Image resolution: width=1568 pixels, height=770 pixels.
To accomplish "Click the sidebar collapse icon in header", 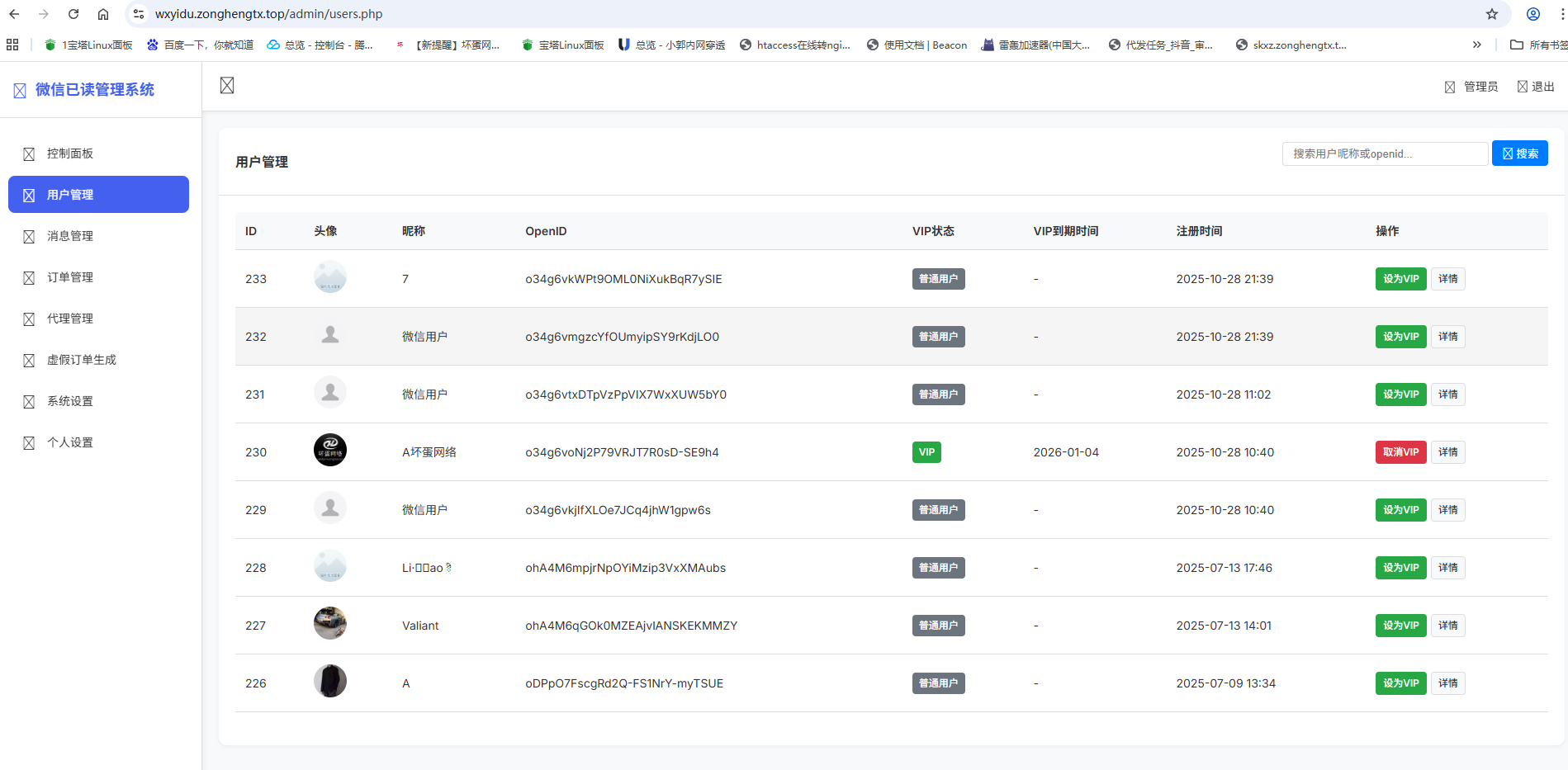I will (227, 86).
